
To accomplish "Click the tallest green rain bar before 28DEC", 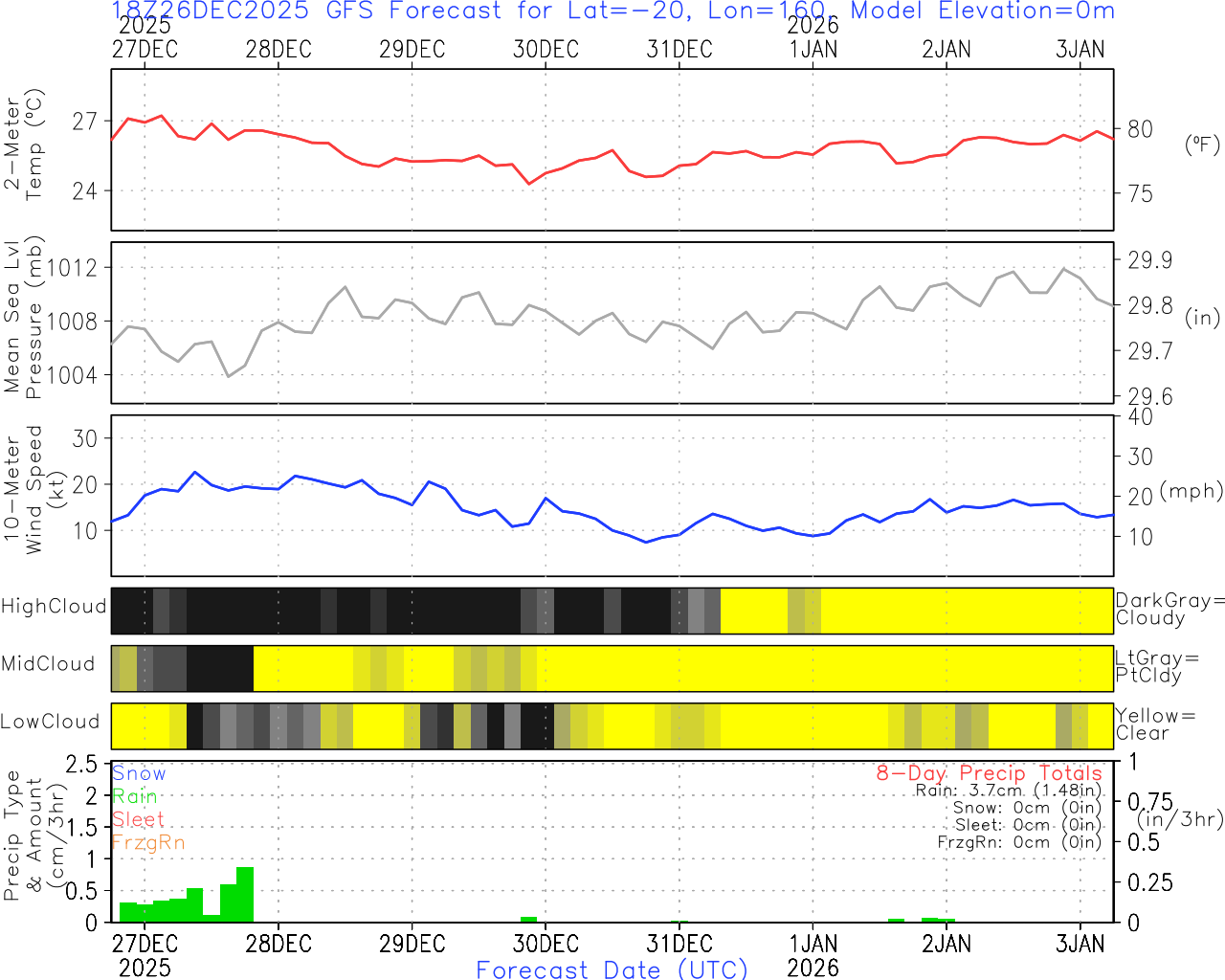I will pos(245,895).
